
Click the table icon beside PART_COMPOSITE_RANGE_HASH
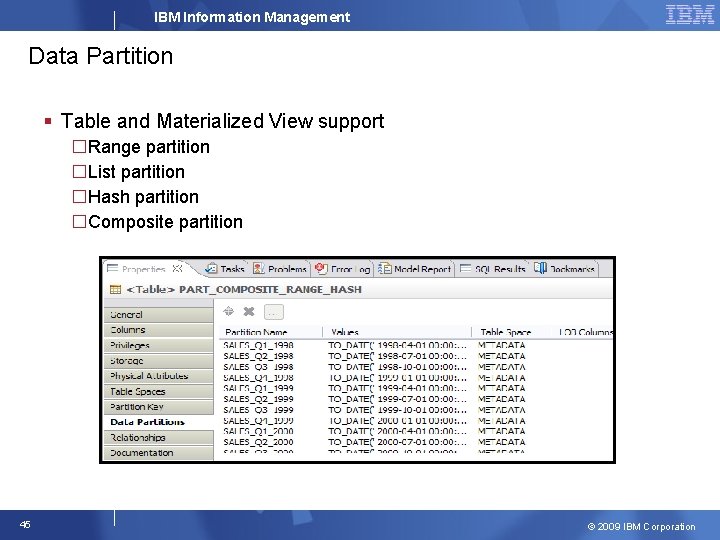pos(116,289)
